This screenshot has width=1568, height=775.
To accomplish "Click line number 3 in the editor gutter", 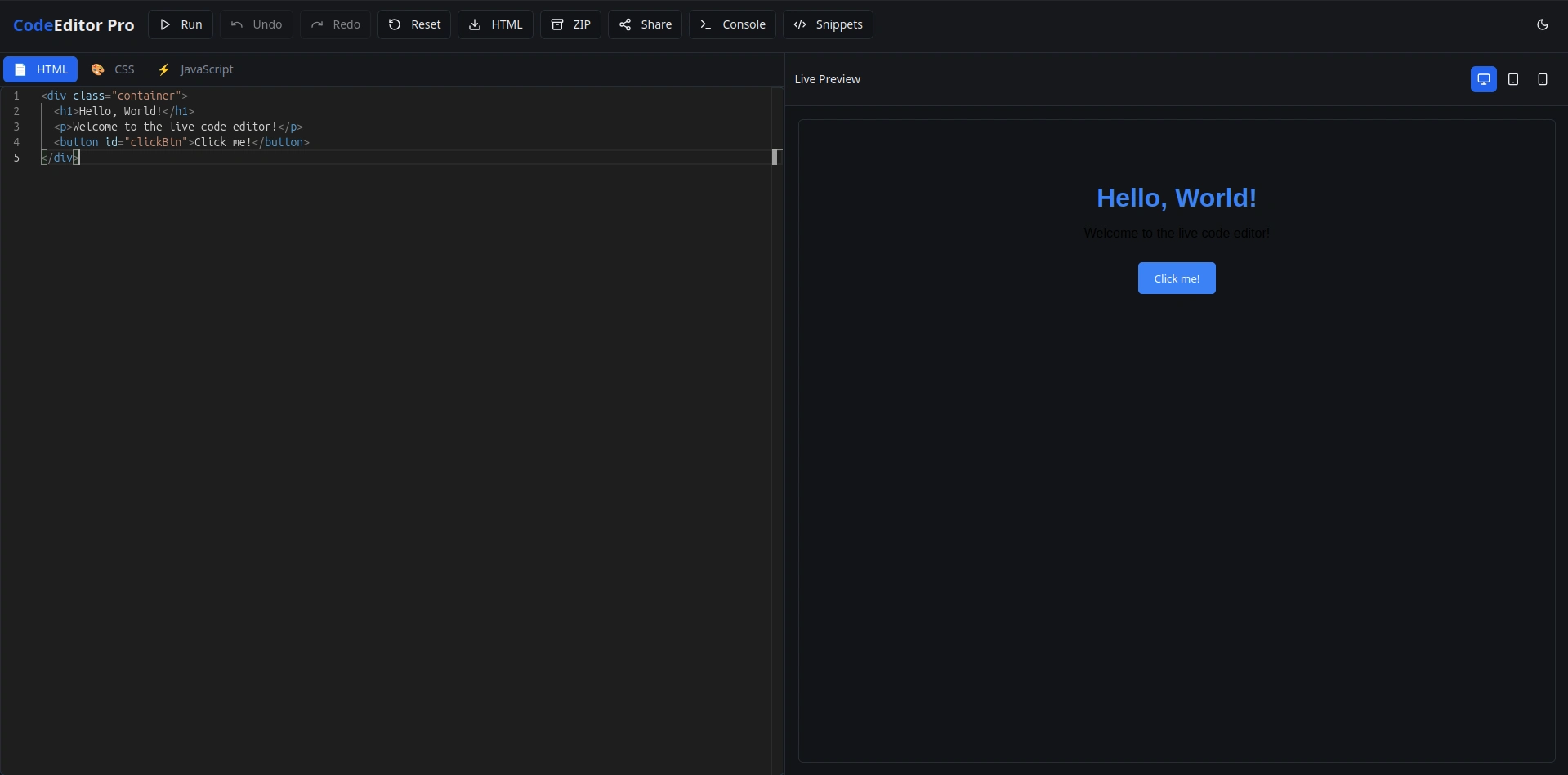I will (16, 127).
